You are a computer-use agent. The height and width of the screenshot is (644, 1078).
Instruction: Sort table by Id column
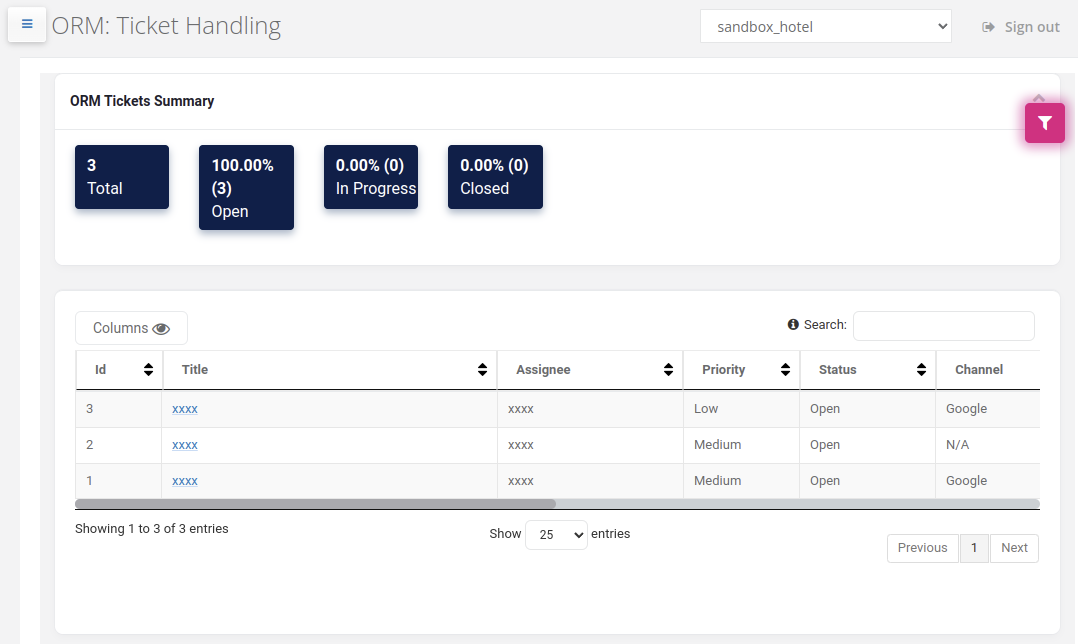(119, 370)
